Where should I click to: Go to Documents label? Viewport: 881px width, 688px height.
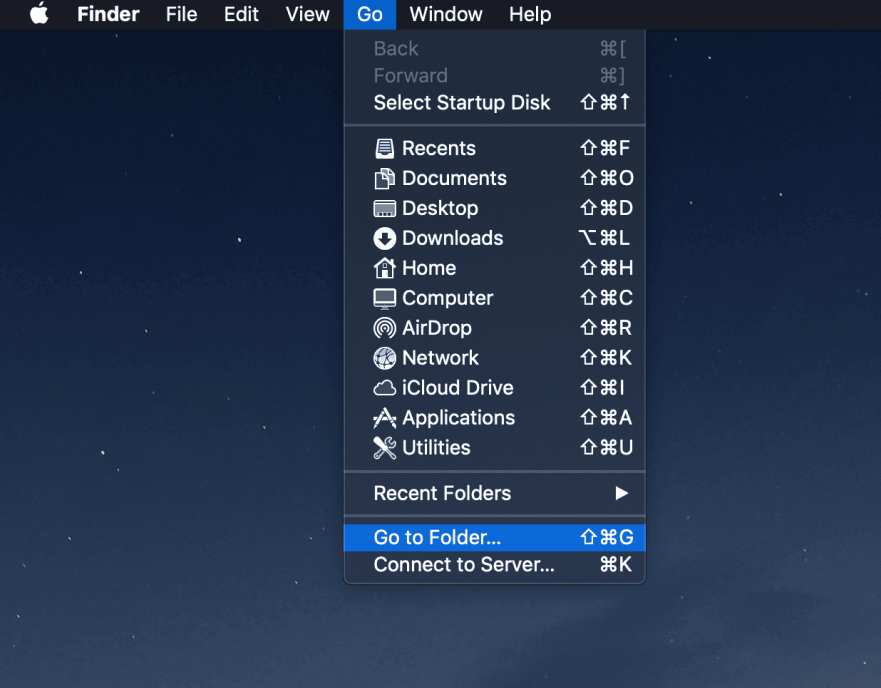point(454,178)
